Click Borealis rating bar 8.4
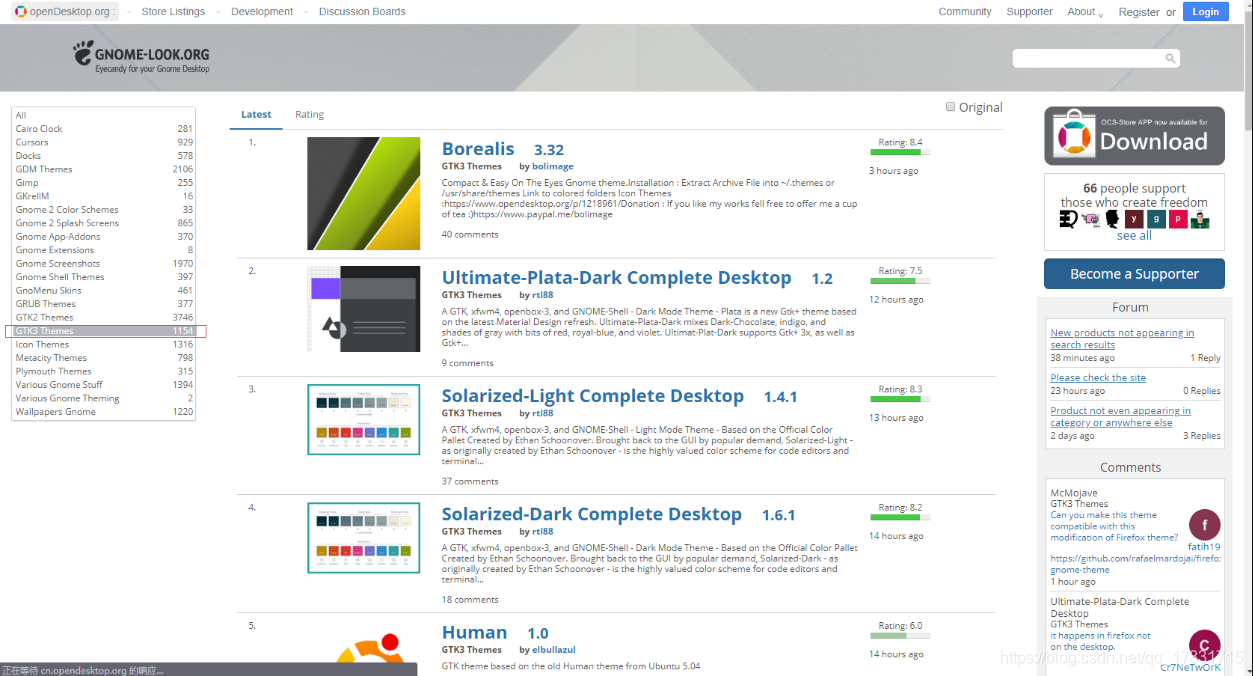 (900, 152)
